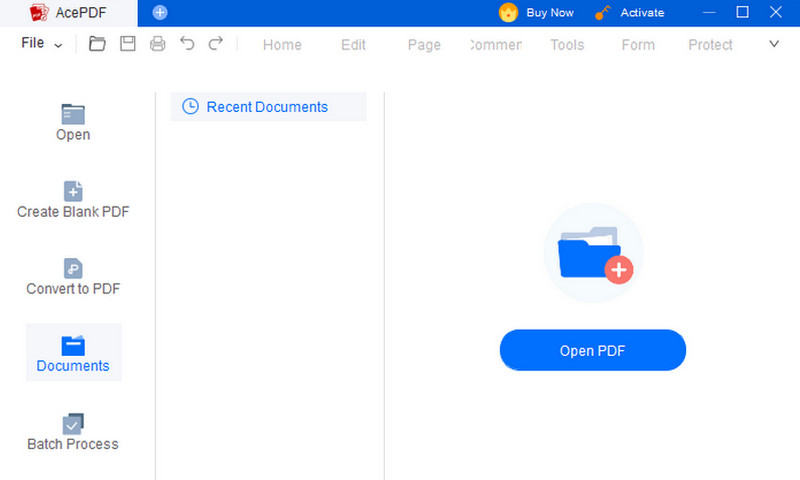Minimize the AcePDF window
The width and height of the screenshot is (800, 480).
(x=709, y=13)
